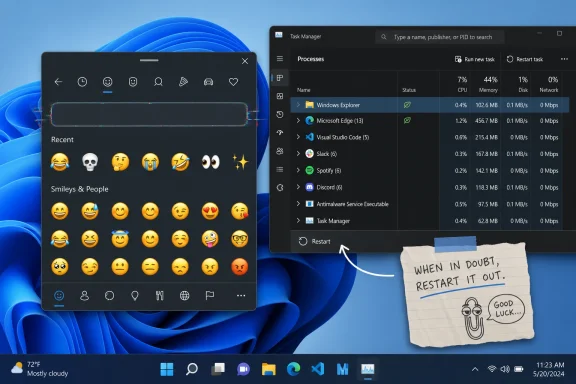Open Task Manager Details page icon

280,169
